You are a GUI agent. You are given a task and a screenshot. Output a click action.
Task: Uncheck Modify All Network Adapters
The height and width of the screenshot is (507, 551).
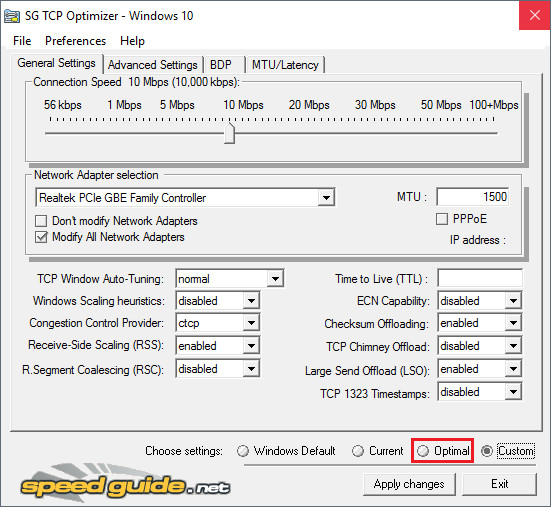click(41, 237)
